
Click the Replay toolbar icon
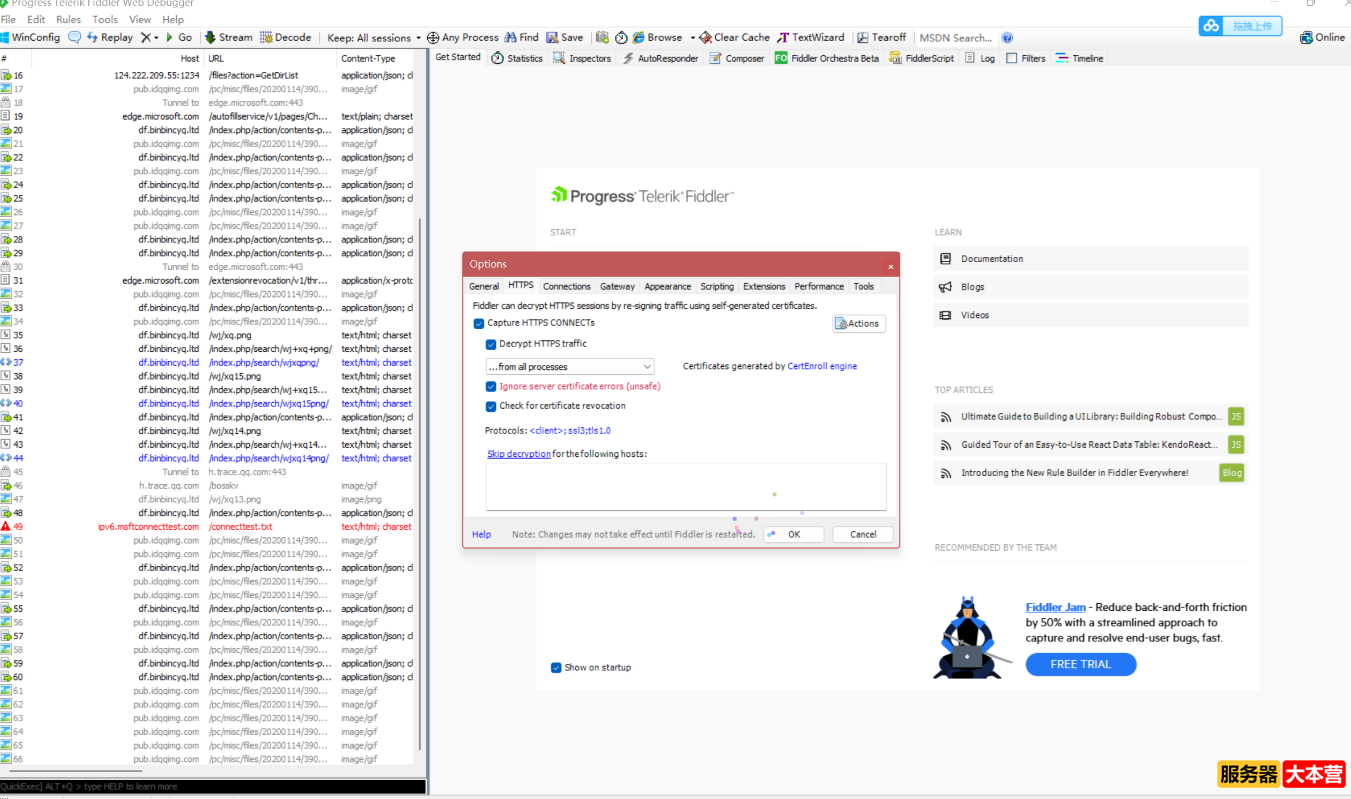tap(93, 37)
